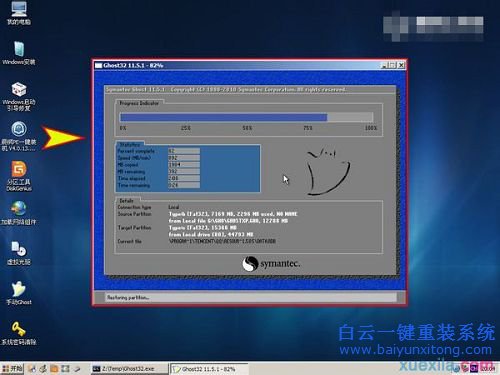
Task: Click the Speed (MB/min) value field
Action: 184,158
